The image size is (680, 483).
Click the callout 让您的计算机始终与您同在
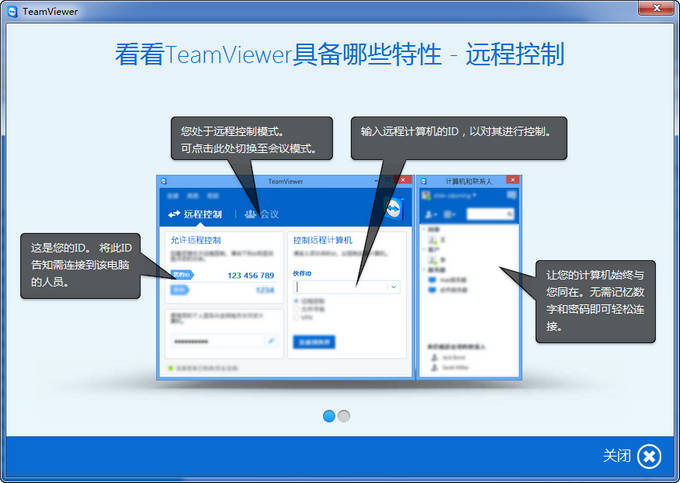pos(595,301)
